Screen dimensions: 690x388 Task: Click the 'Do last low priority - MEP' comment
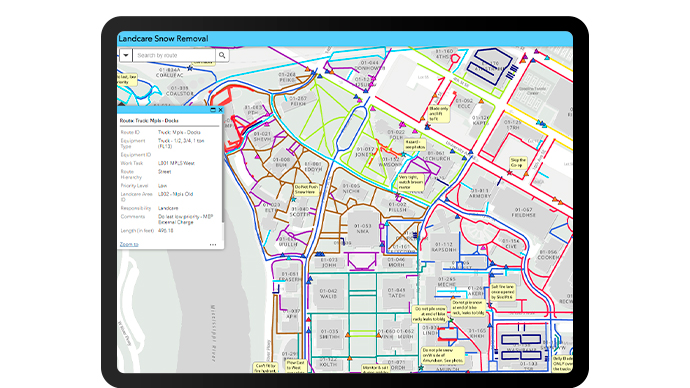click(185, 216)
